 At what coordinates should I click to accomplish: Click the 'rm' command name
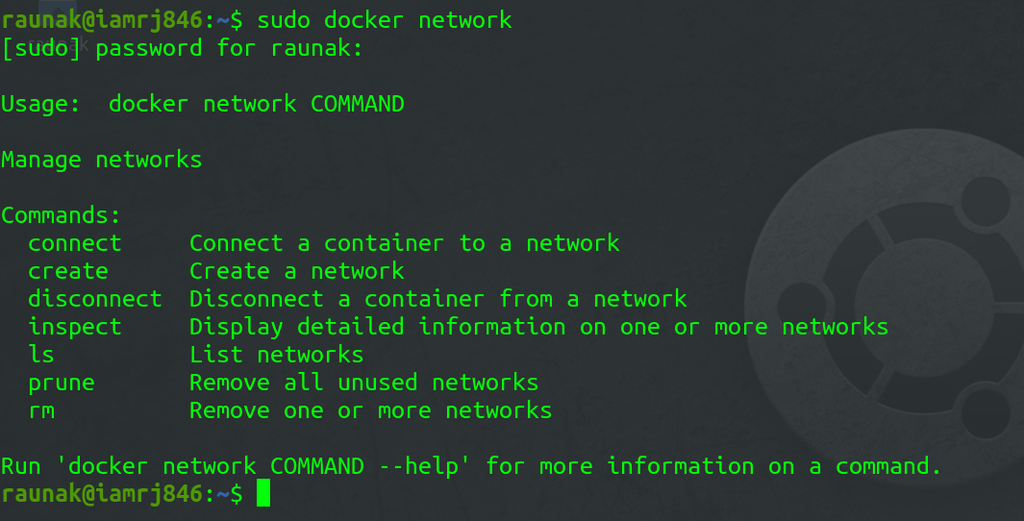click(41, 411)
